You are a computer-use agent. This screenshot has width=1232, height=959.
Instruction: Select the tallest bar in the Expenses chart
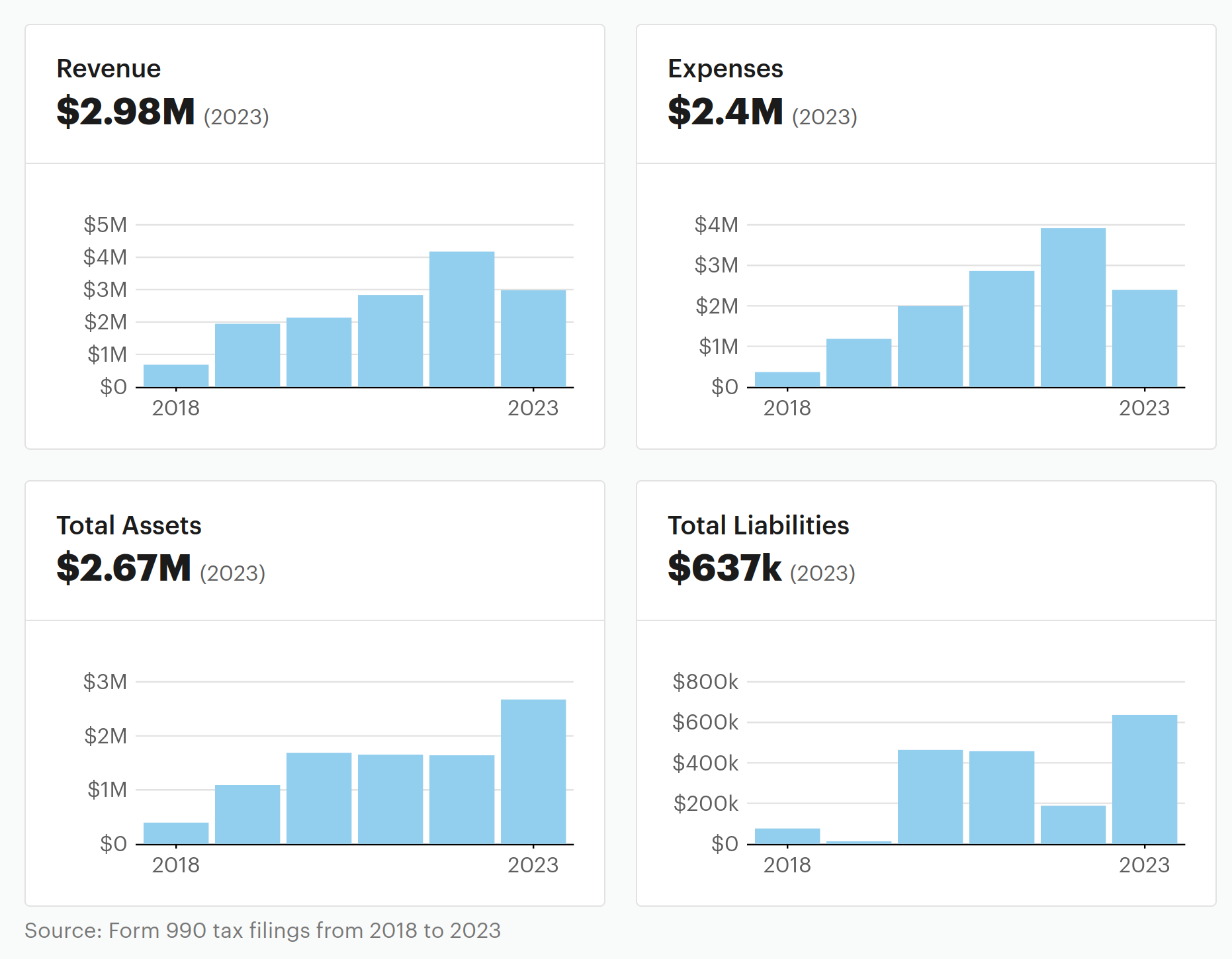(x=1073, y=308)
